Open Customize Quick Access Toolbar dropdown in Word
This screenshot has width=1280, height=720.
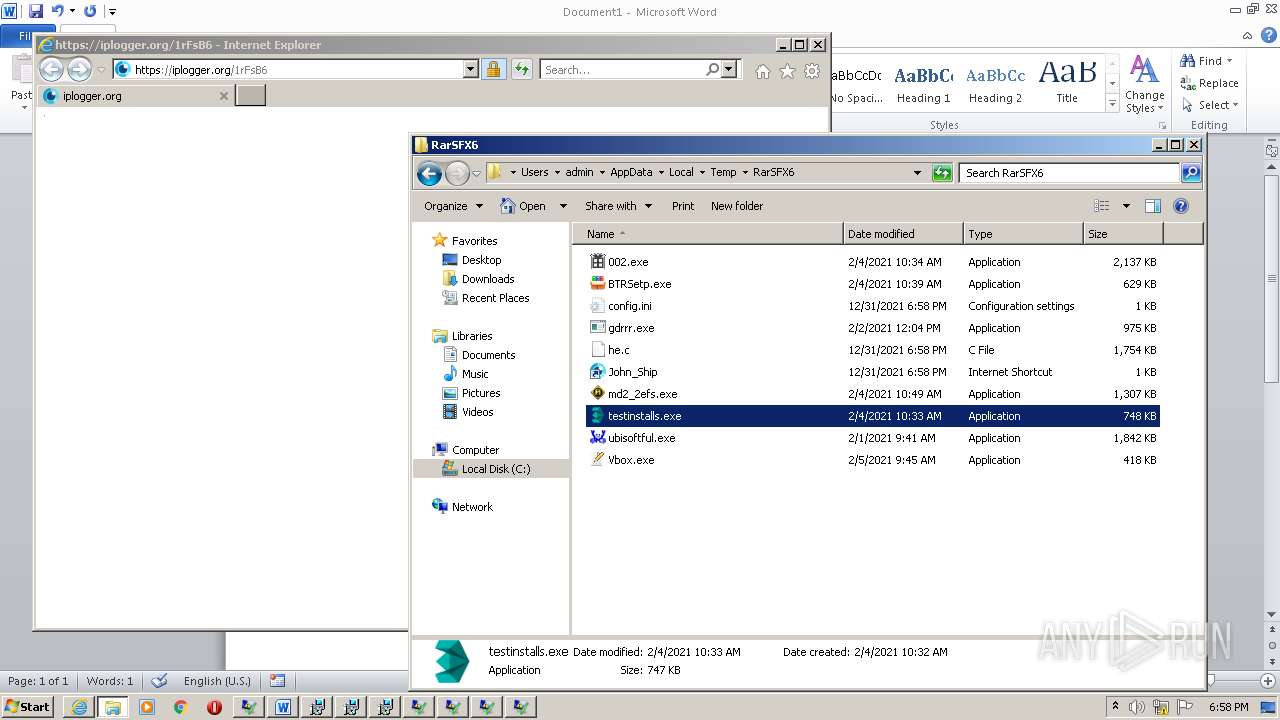[x=112, y=12]
